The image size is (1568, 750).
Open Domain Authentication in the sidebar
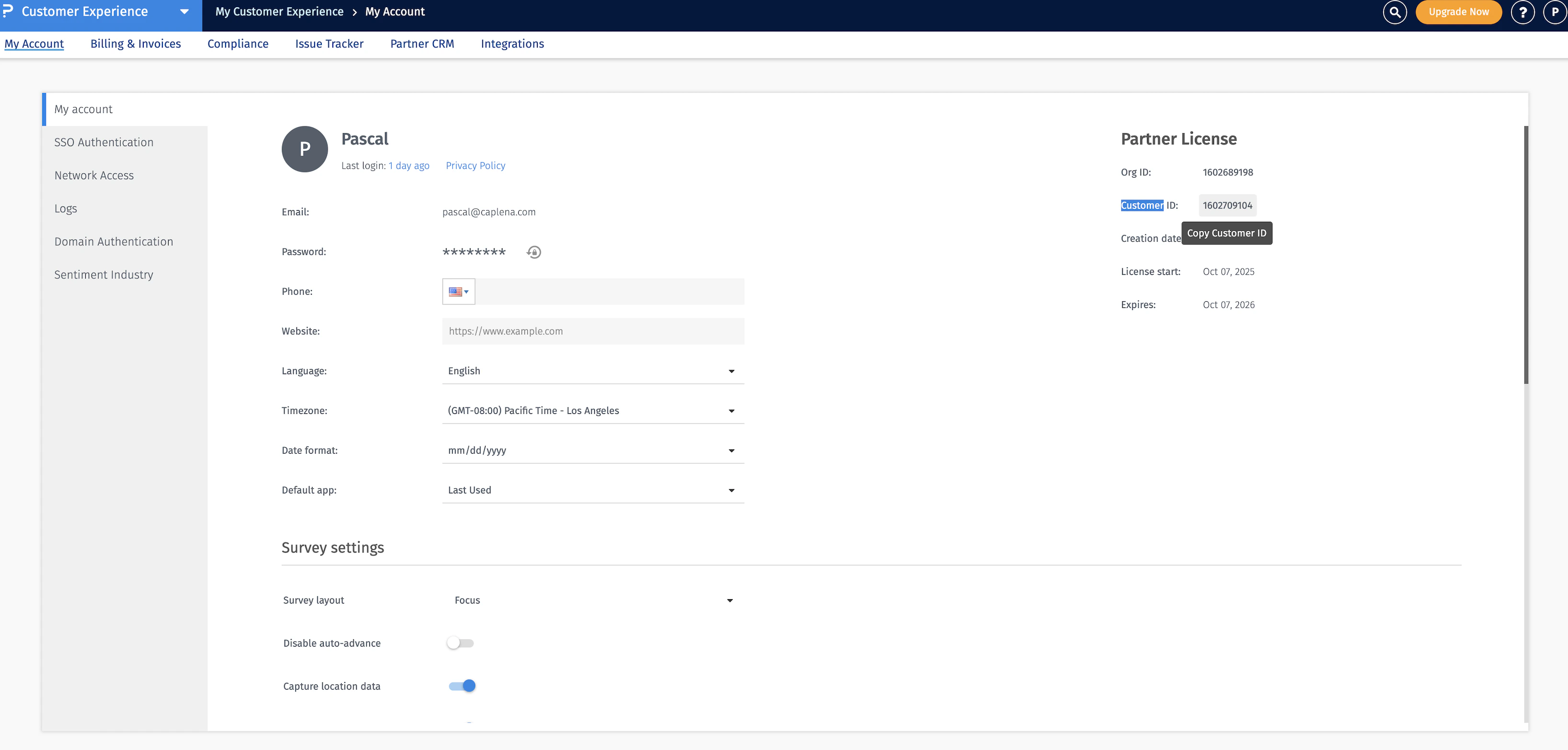click(x=125, y=242)
